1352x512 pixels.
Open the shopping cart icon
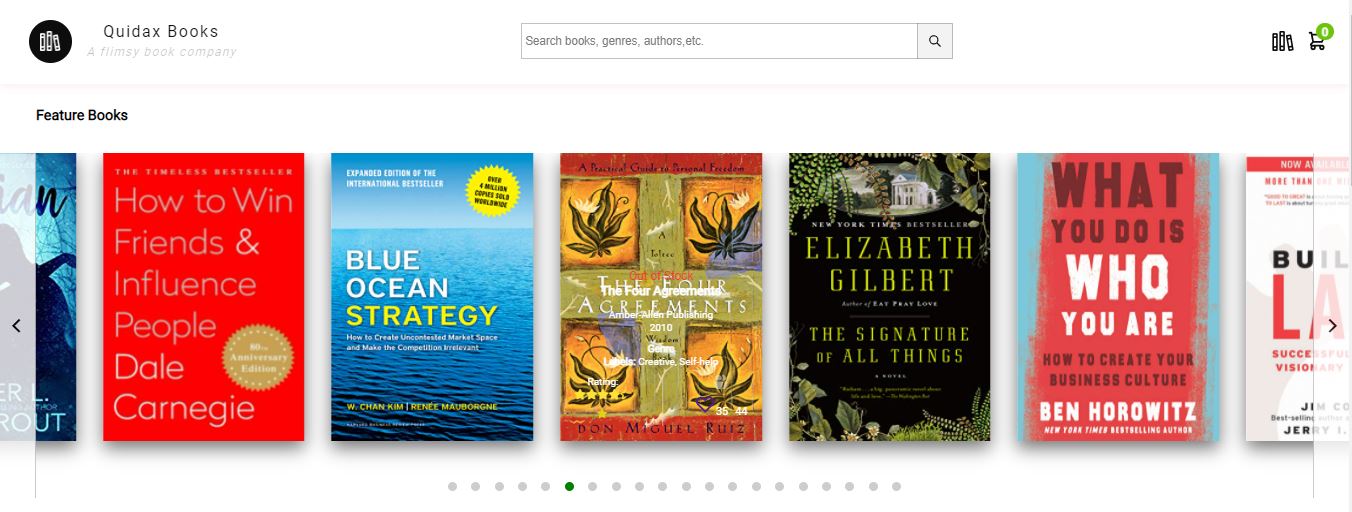1317,42
